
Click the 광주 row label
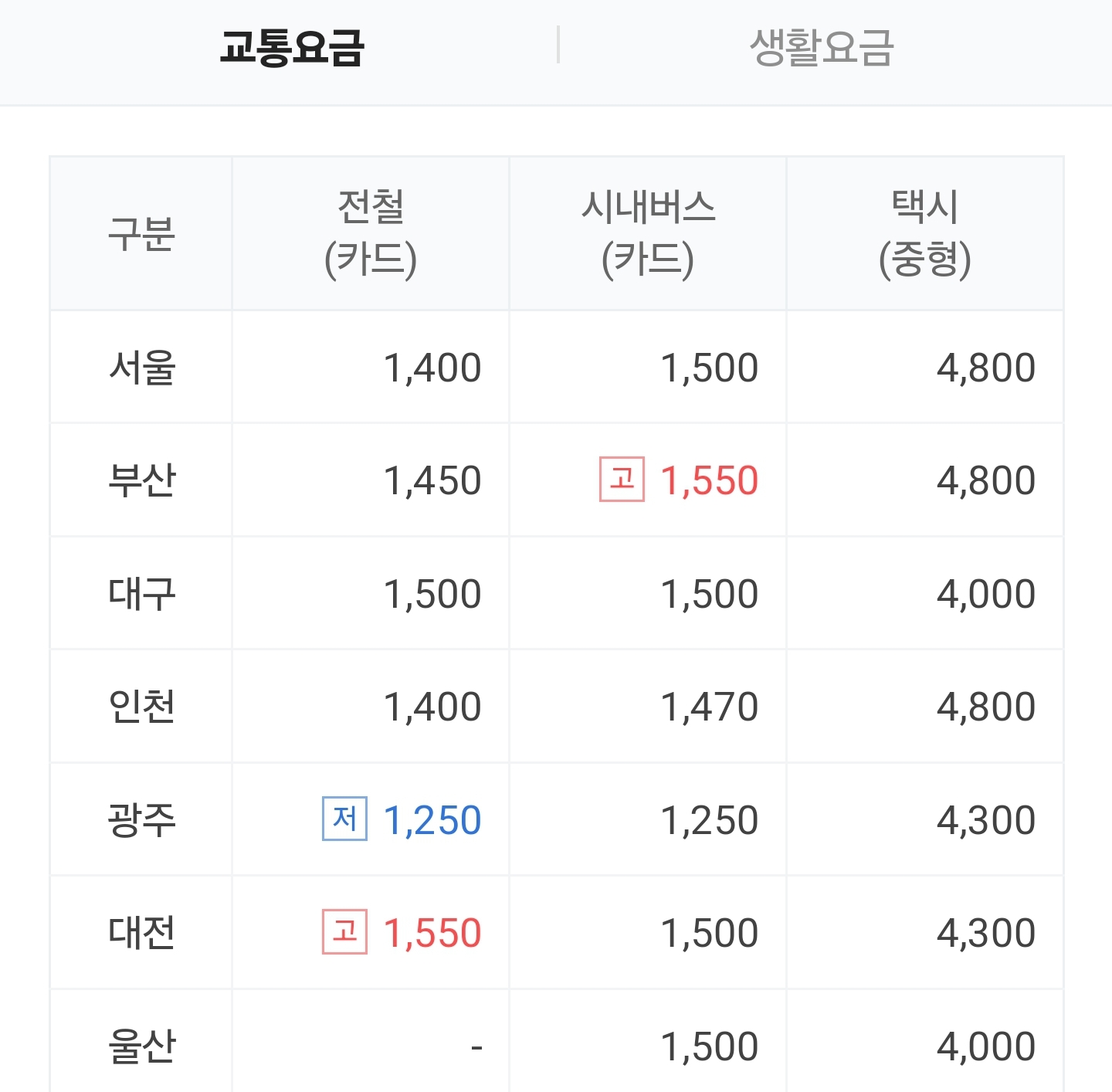pos(142,820)
